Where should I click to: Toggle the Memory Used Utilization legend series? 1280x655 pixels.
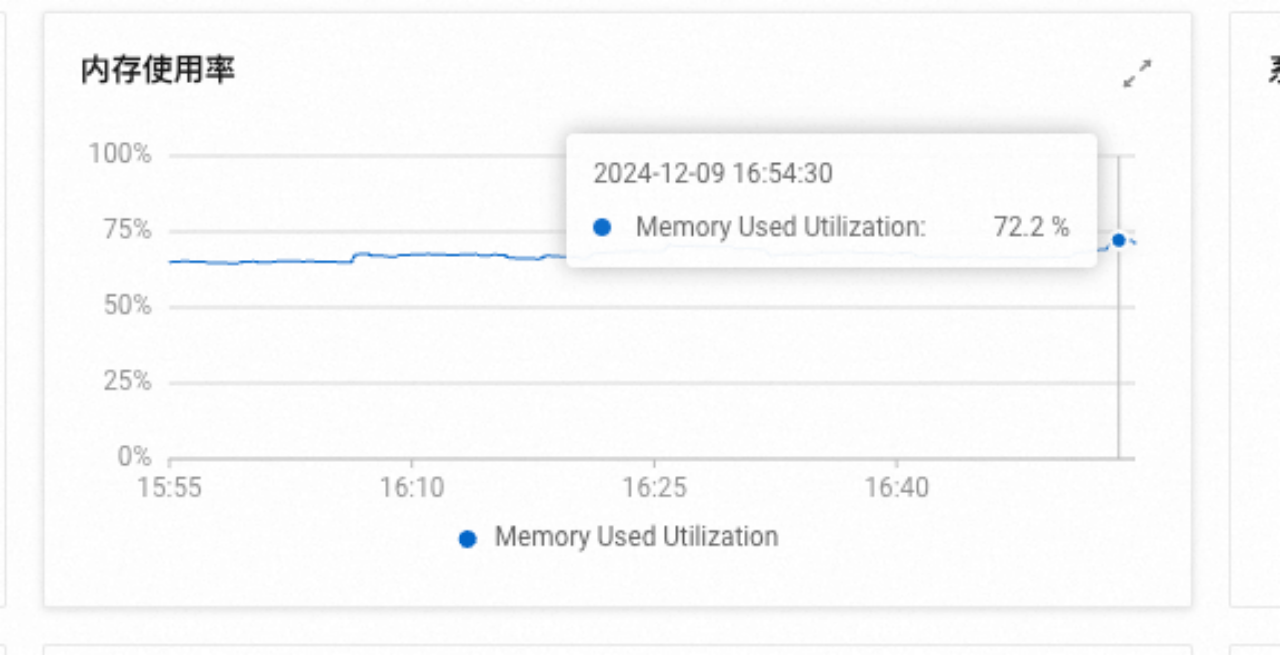[x=619, y=537]
